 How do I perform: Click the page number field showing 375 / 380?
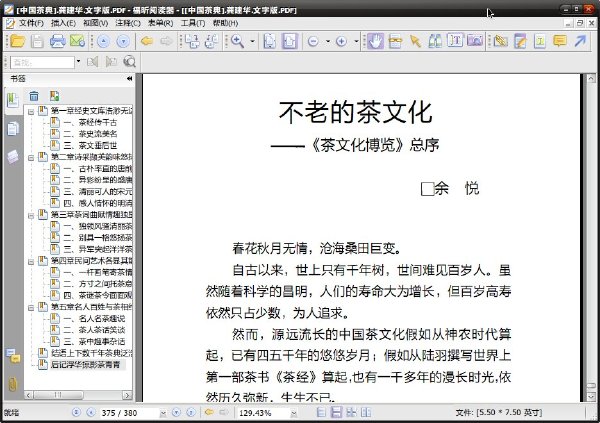click(129, 413)
